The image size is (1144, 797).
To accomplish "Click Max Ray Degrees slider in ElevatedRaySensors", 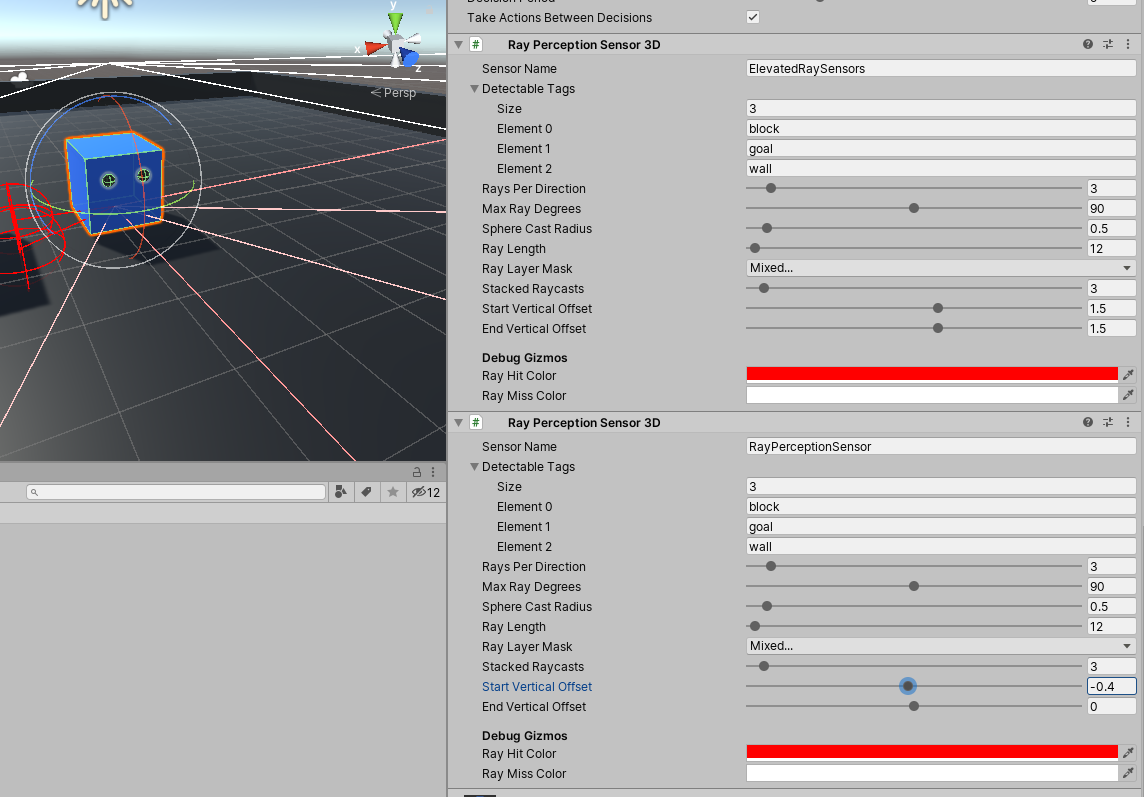I will 913,208.
